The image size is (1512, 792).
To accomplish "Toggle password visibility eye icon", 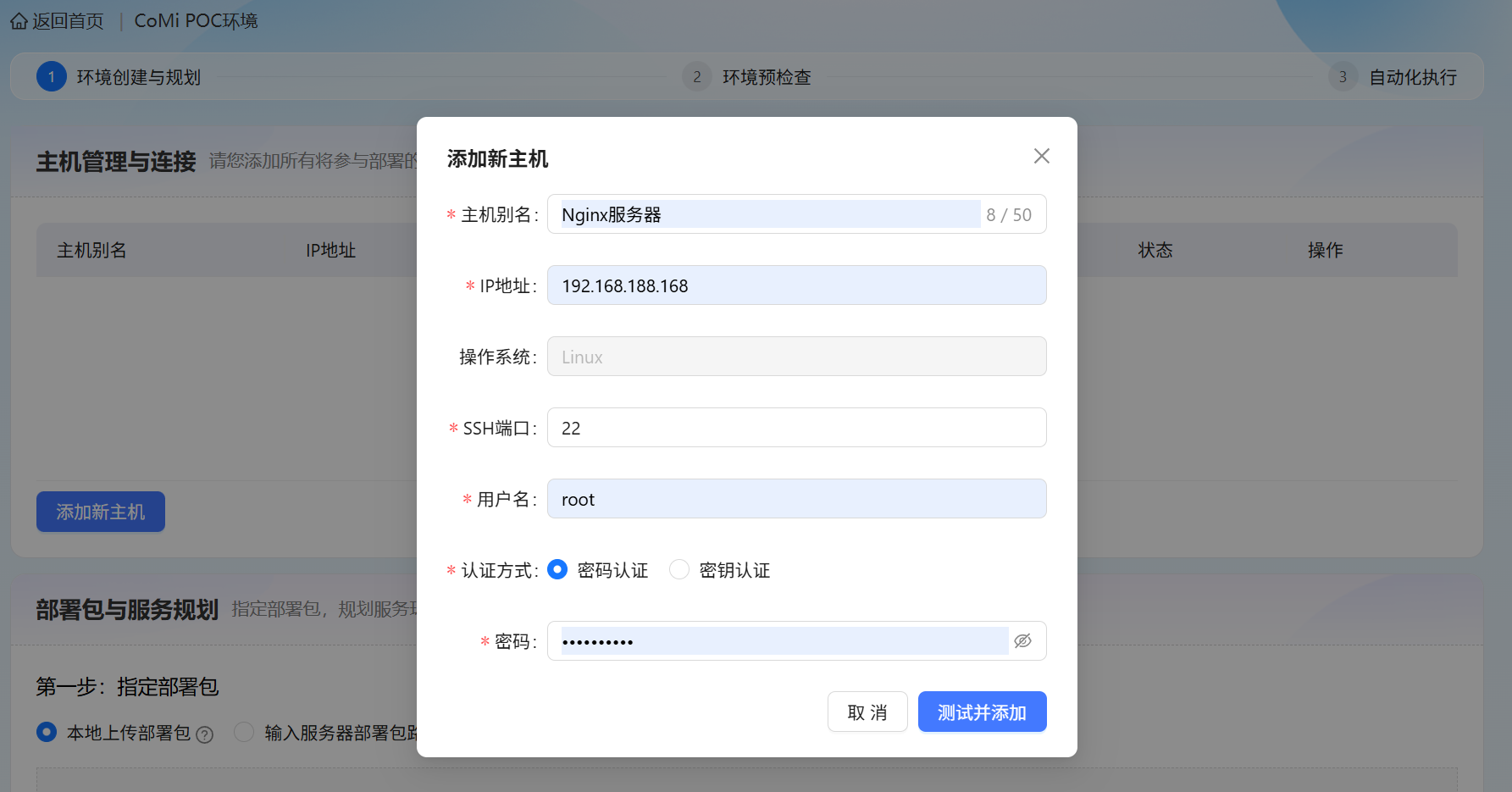I will pos(1022,641).
